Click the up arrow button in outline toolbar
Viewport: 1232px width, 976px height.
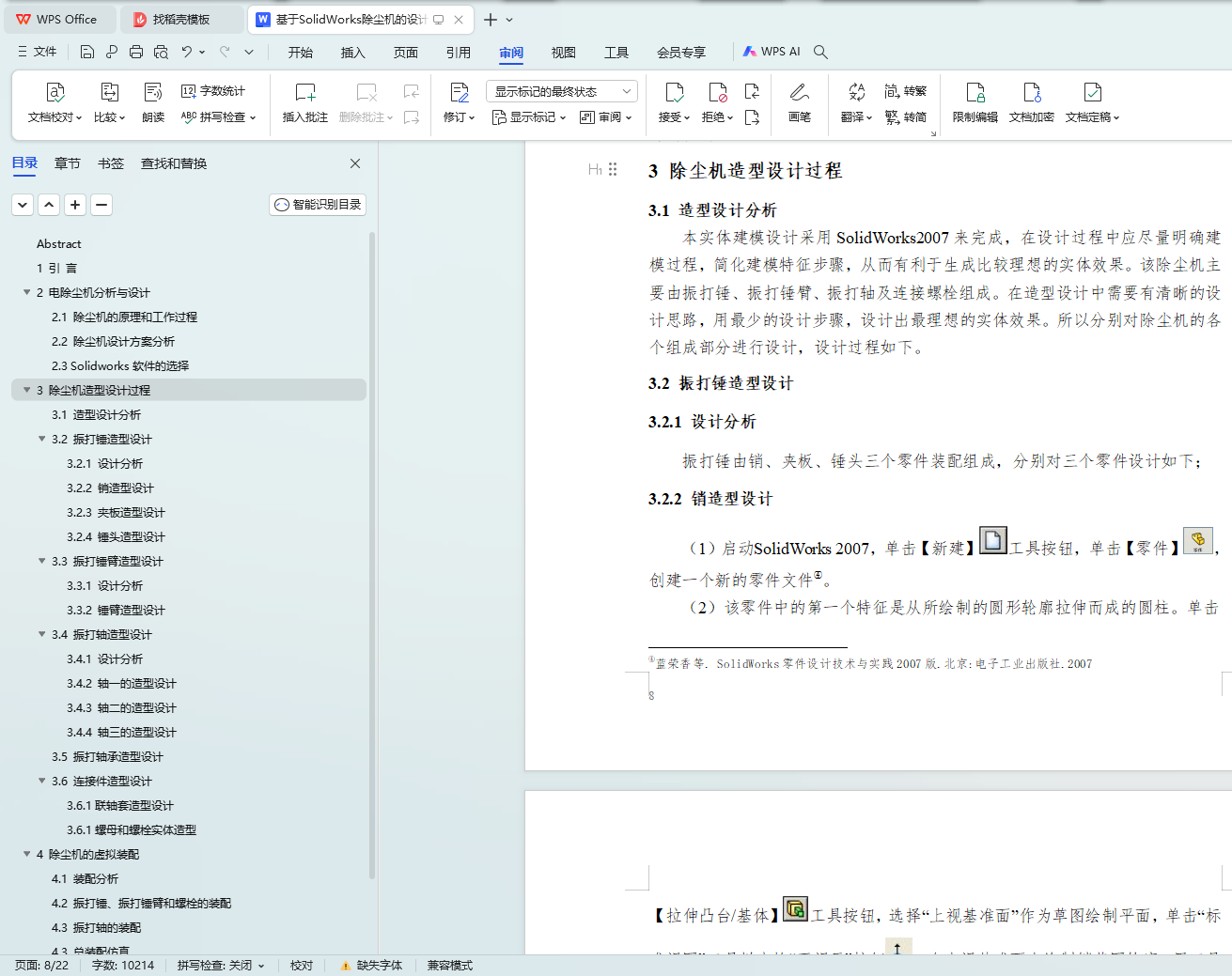(49, 205)
